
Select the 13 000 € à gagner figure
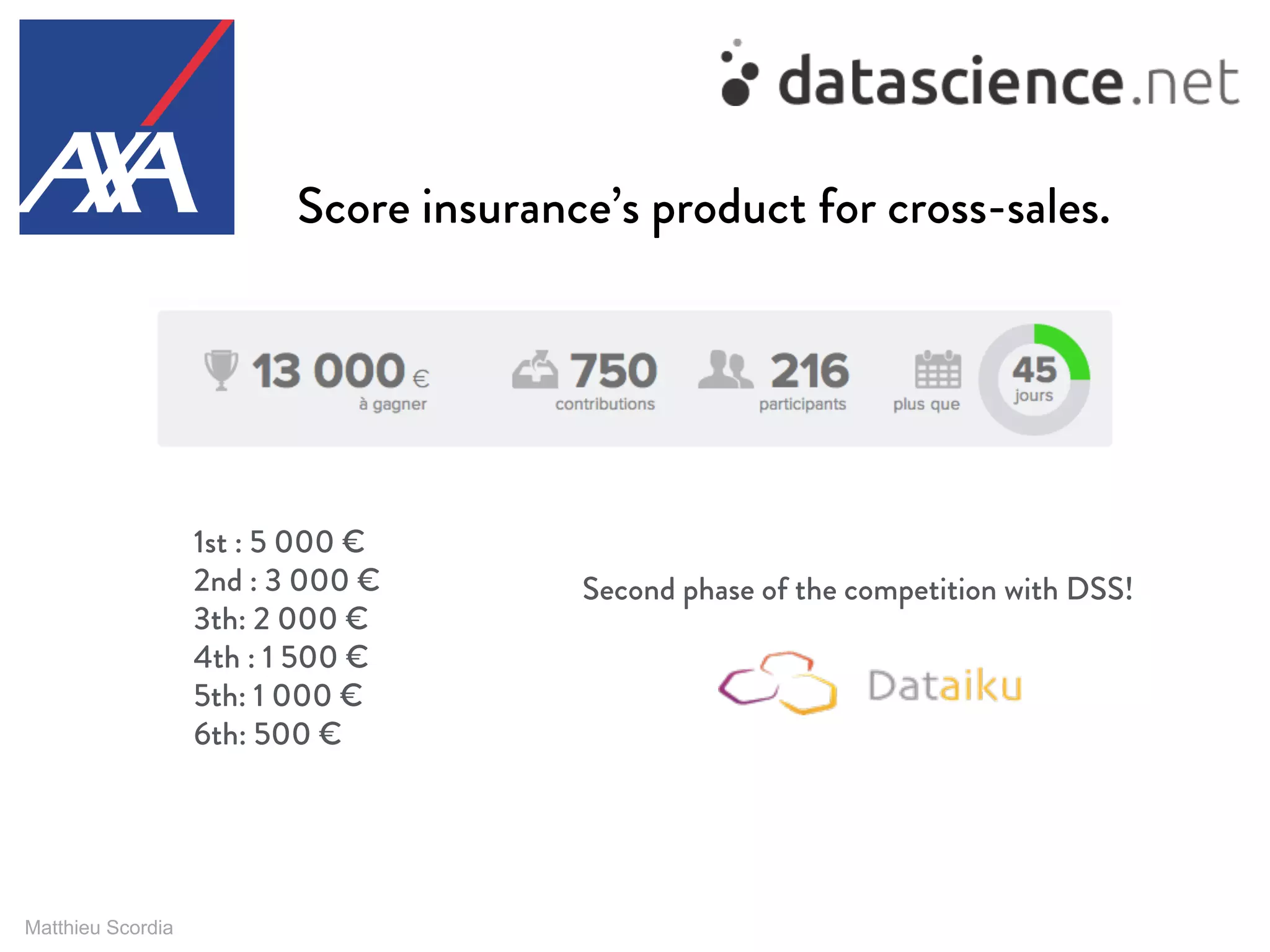[340, 379]
